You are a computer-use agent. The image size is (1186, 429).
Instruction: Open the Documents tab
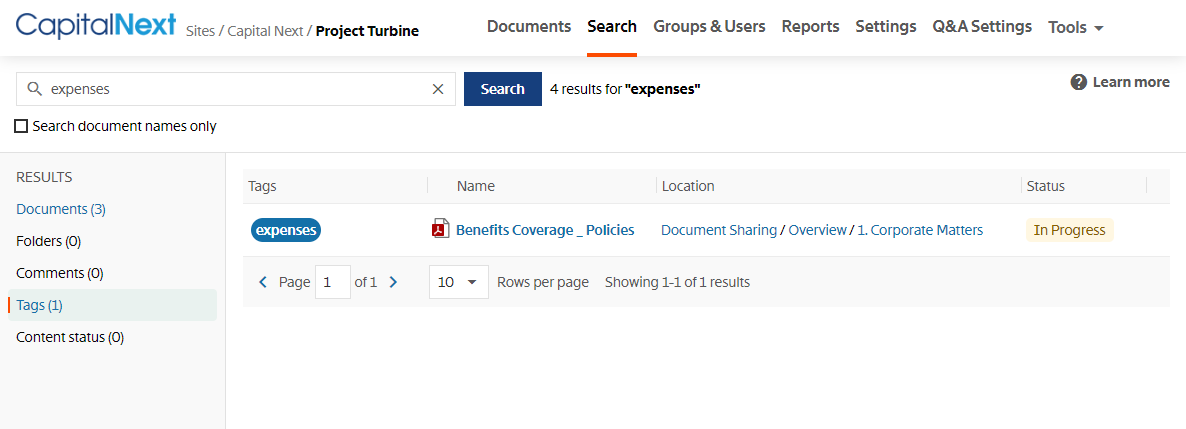coord(529,26)
